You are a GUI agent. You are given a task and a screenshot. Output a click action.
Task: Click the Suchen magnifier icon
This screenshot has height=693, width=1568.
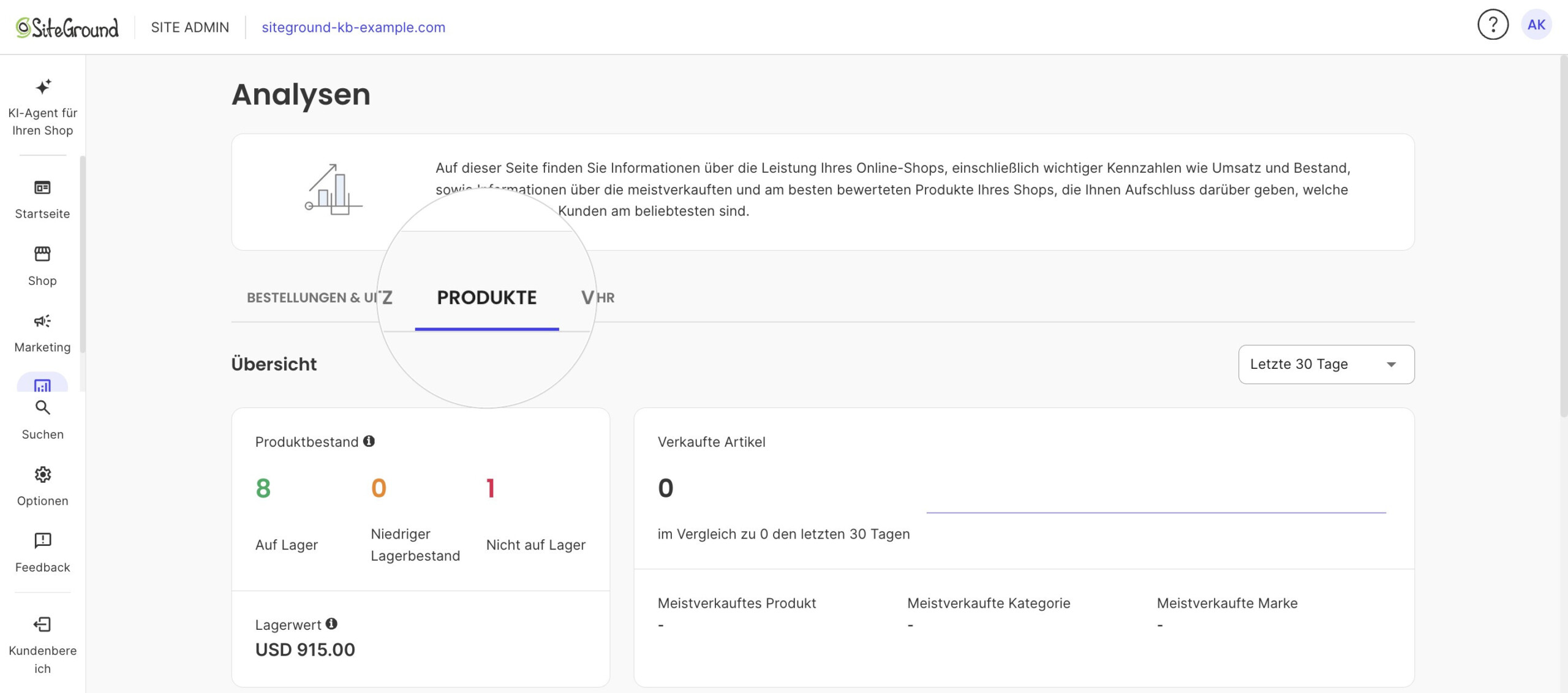point(42,407)
